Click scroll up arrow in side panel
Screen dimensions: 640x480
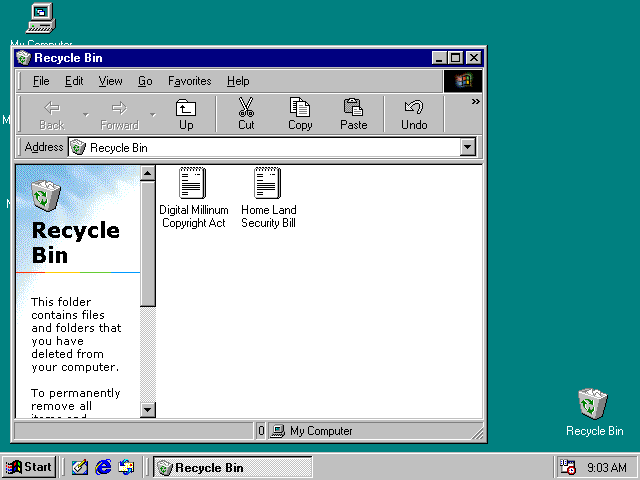tap(148, 173)
